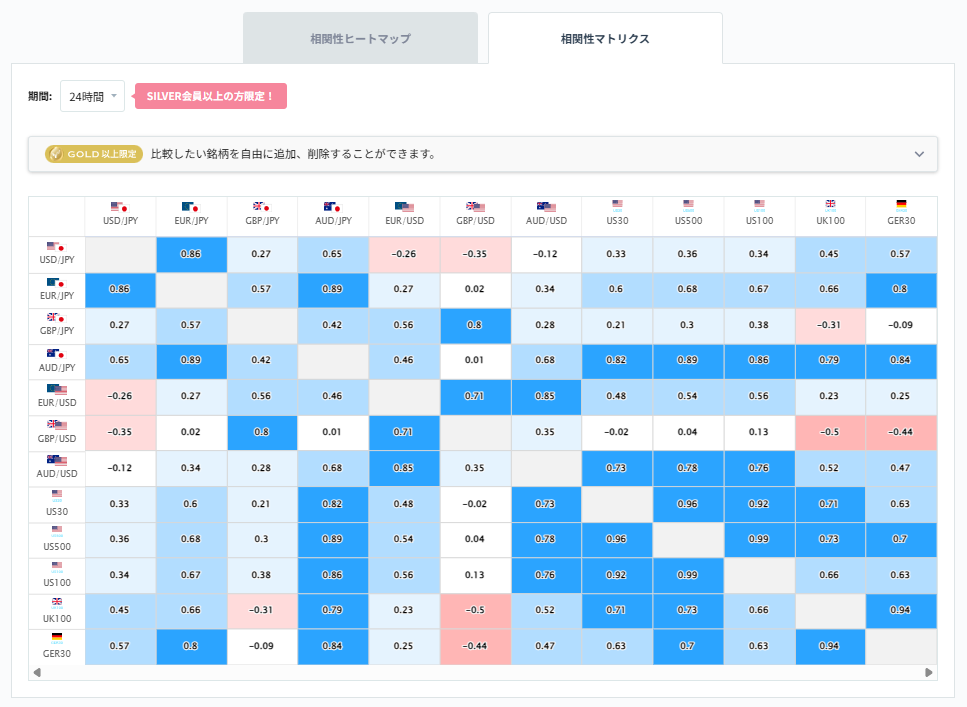Viewport: 967px width, 707px height.
Task: Select the 相関性マトリクス tab
Action: pos(604,38)
